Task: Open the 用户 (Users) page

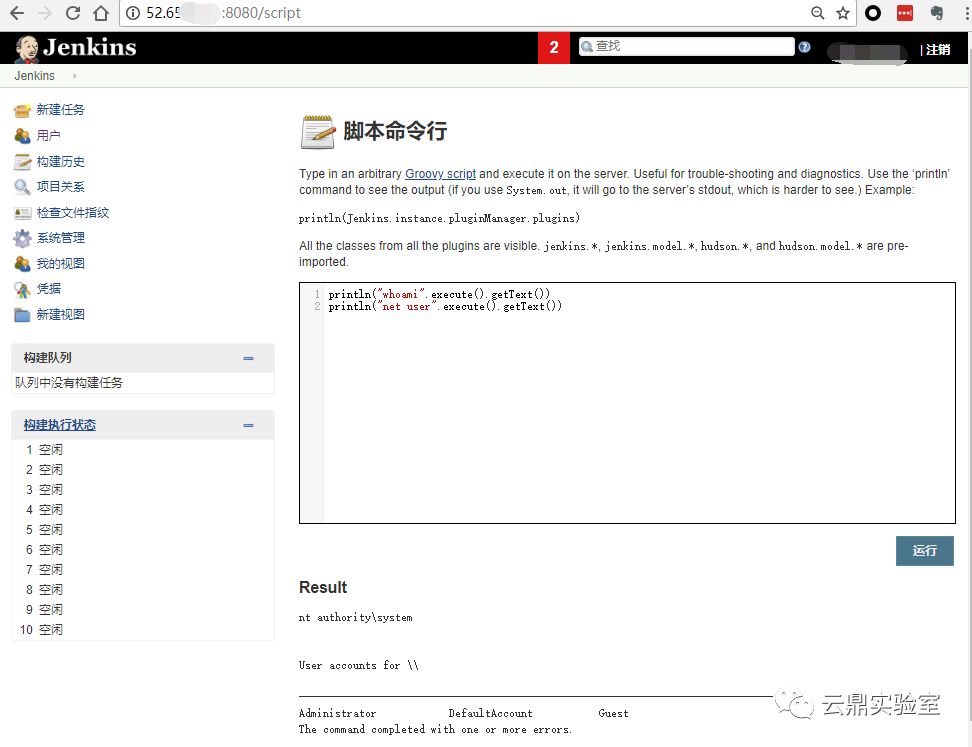Action: click(47, 135)
